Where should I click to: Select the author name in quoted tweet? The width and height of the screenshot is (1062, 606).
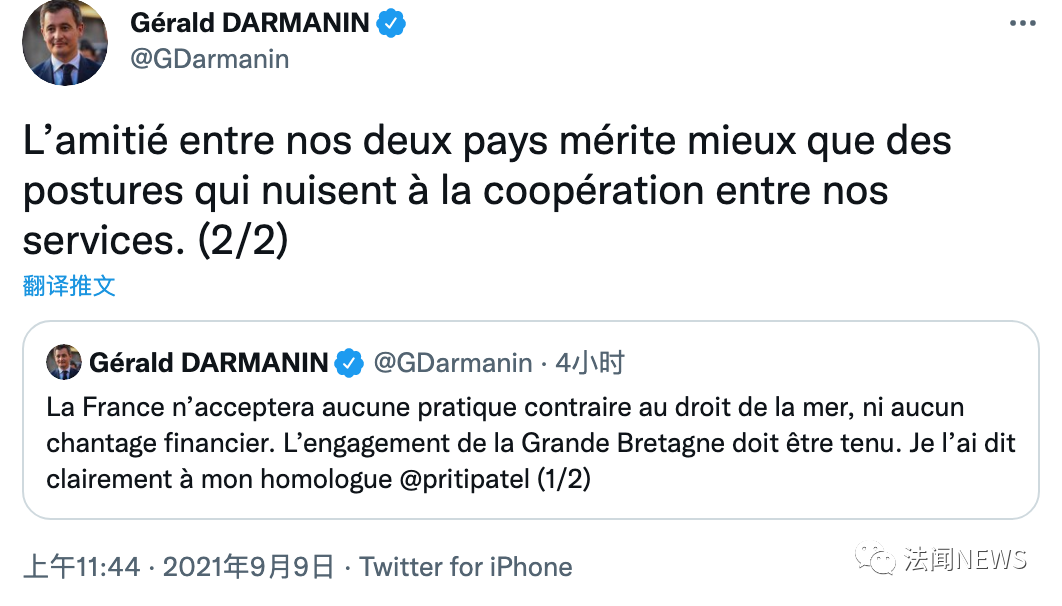coord(208,363)
